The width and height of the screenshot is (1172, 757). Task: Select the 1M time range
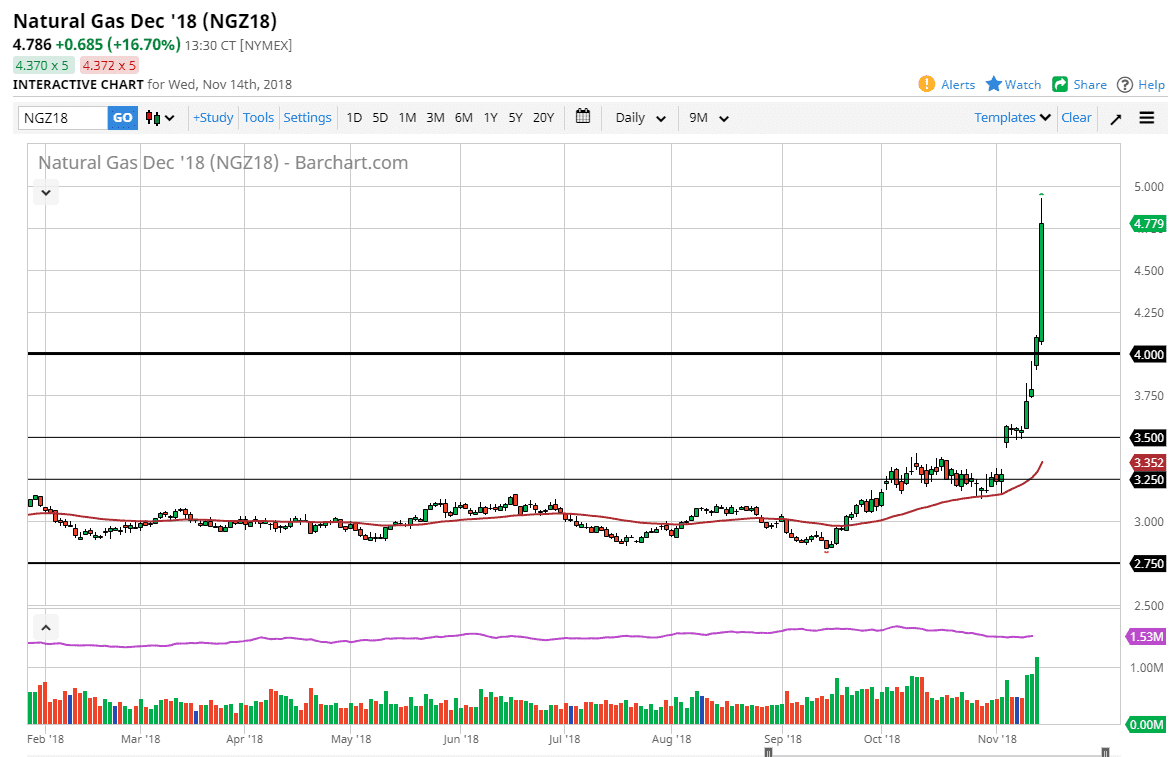(407, 118)
